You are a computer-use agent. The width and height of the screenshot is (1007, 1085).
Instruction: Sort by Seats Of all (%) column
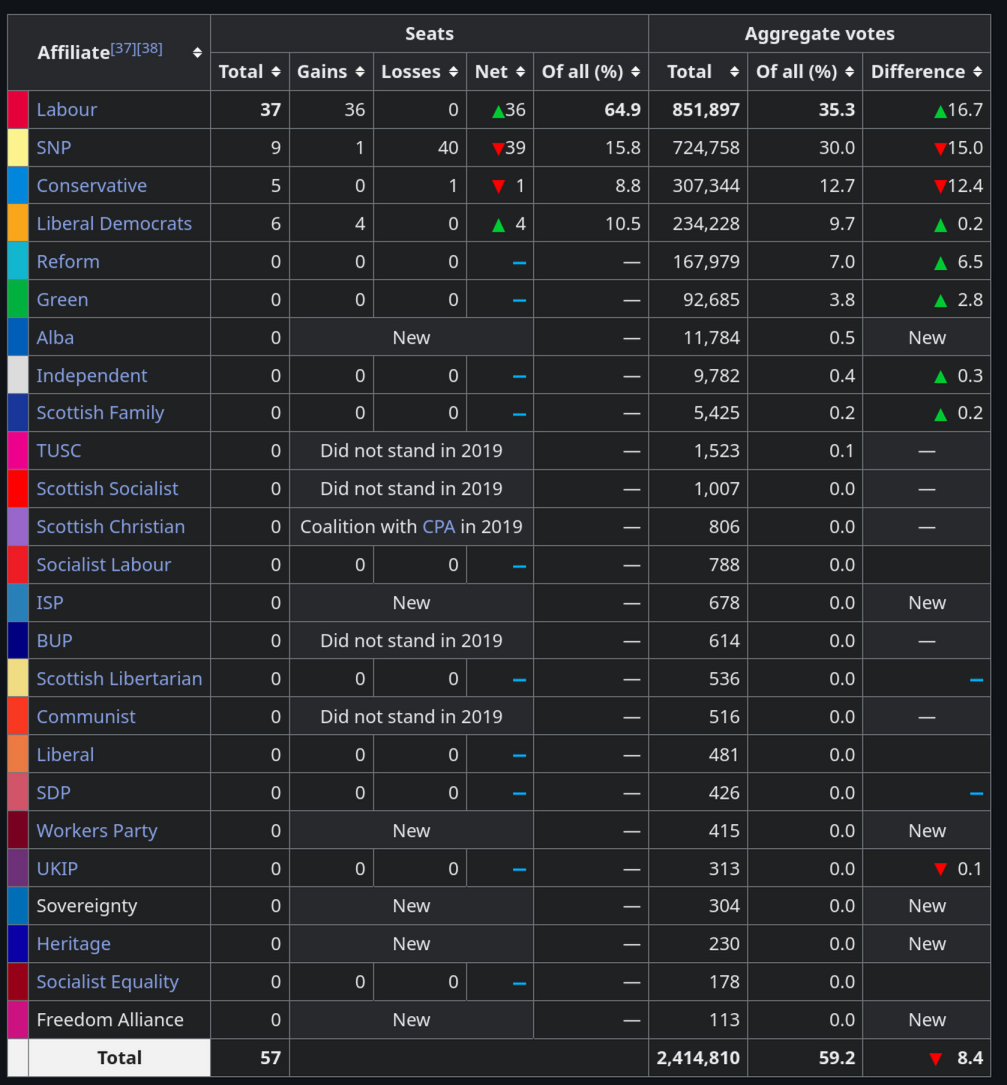[635, 72]
